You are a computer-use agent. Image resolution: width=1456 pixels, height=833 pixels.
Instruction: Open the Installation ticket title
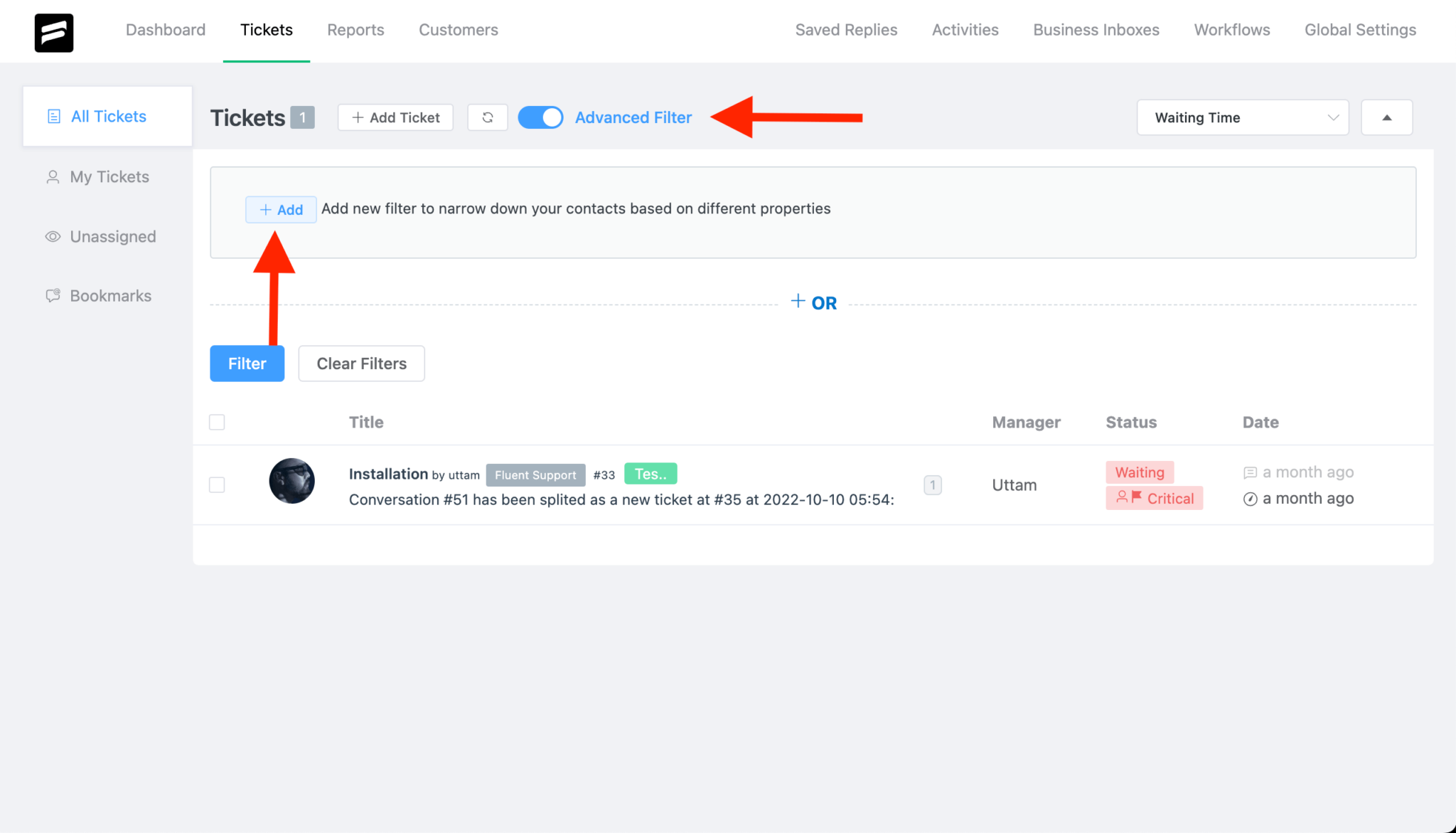tap(388, 474)
